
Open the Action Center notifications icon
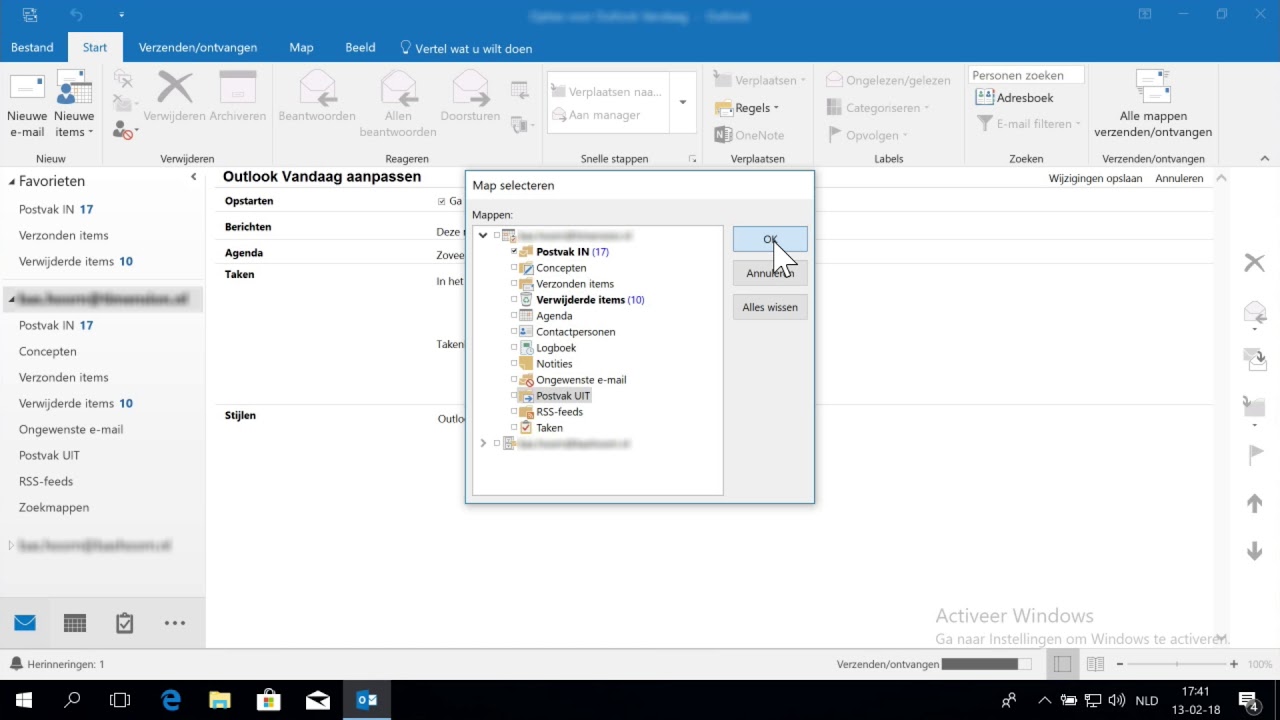tap(1249, 700)
